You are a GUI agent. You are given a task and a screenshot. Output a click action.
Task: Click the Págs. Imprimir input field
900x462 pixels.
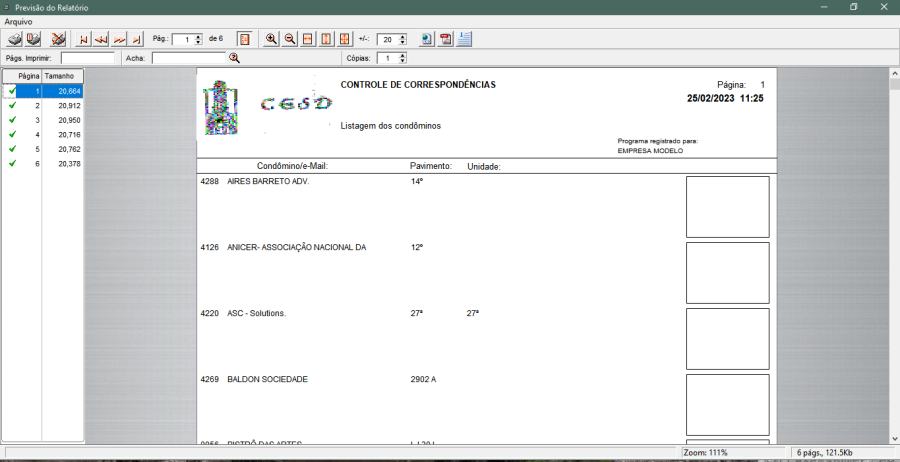point(87,58)
